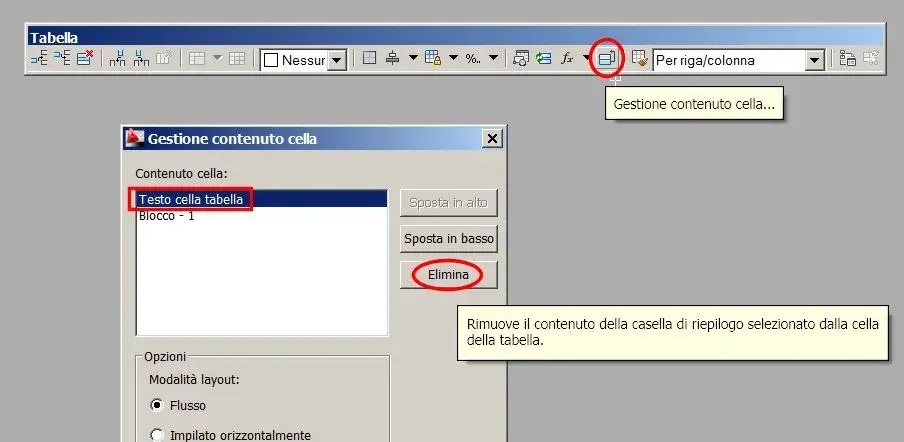The height and width of the screenshot is (442, 904).
Task: Click the cell borders icon
Action: (x=370, y=58)
